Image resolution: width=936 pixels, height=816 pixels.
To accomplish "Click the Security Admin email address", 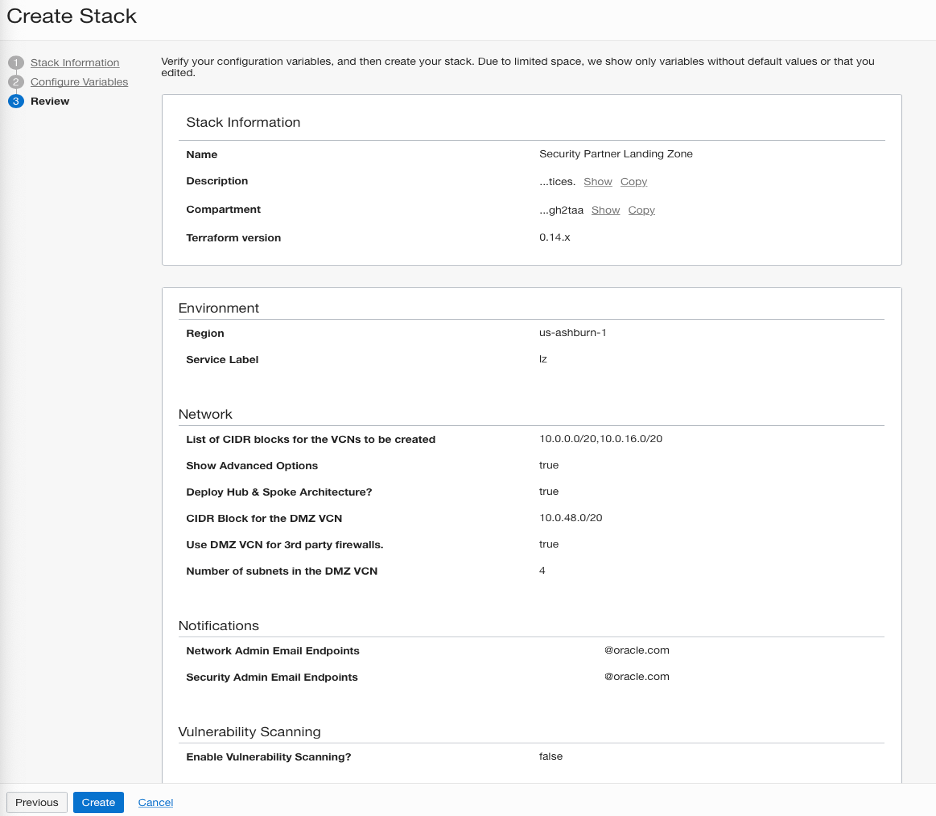I will 603,677.
